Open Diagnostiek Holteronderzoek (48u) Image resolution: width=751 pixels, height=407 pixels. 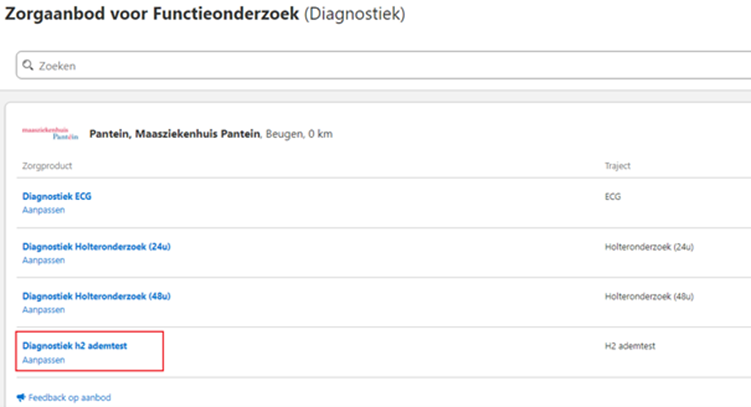[x=96, y=296]
